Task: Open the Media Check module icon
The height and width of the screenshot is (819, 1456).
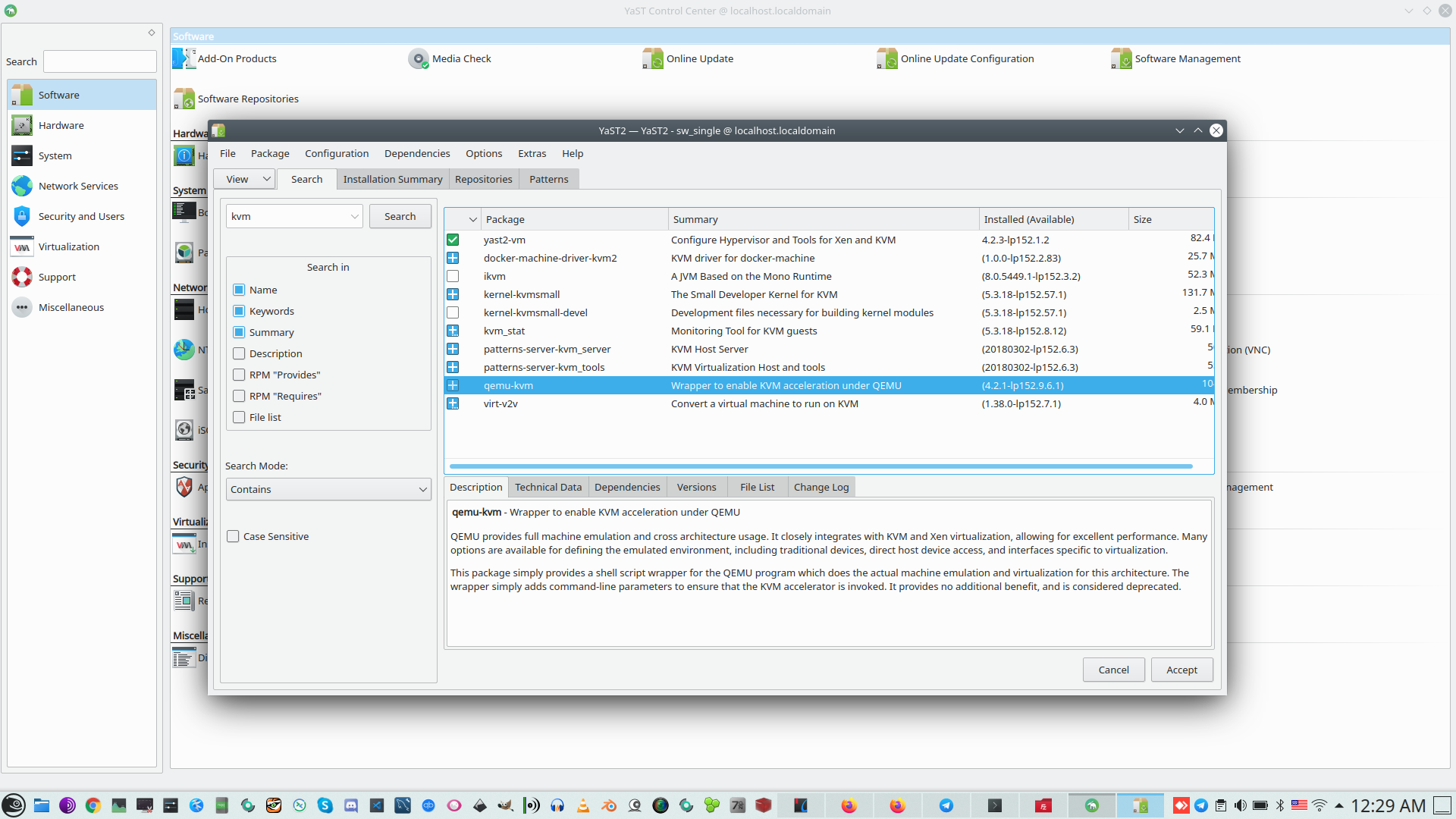Action: (418, 58)
